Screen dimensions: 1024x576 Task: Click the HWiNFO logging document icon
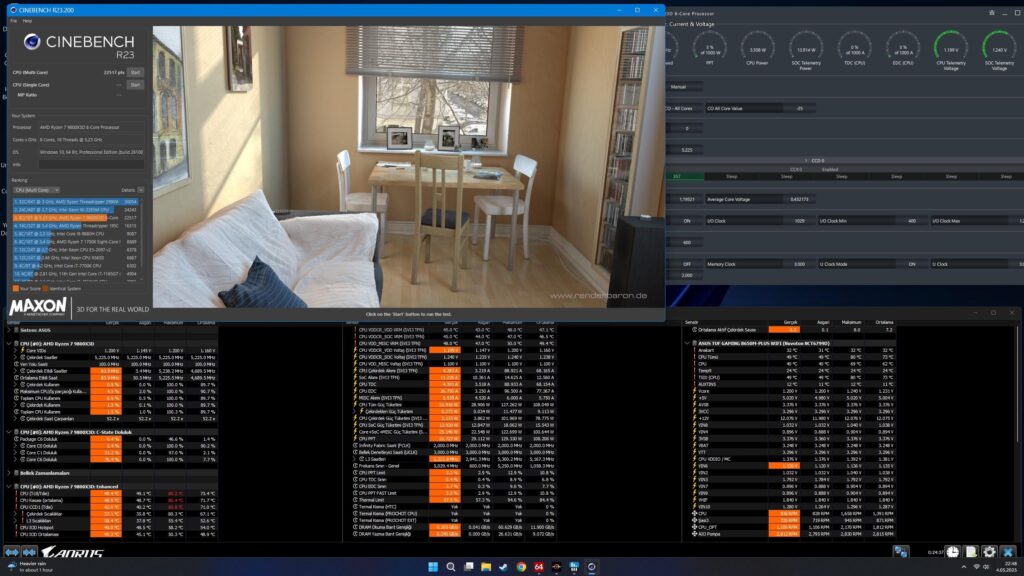971,552
